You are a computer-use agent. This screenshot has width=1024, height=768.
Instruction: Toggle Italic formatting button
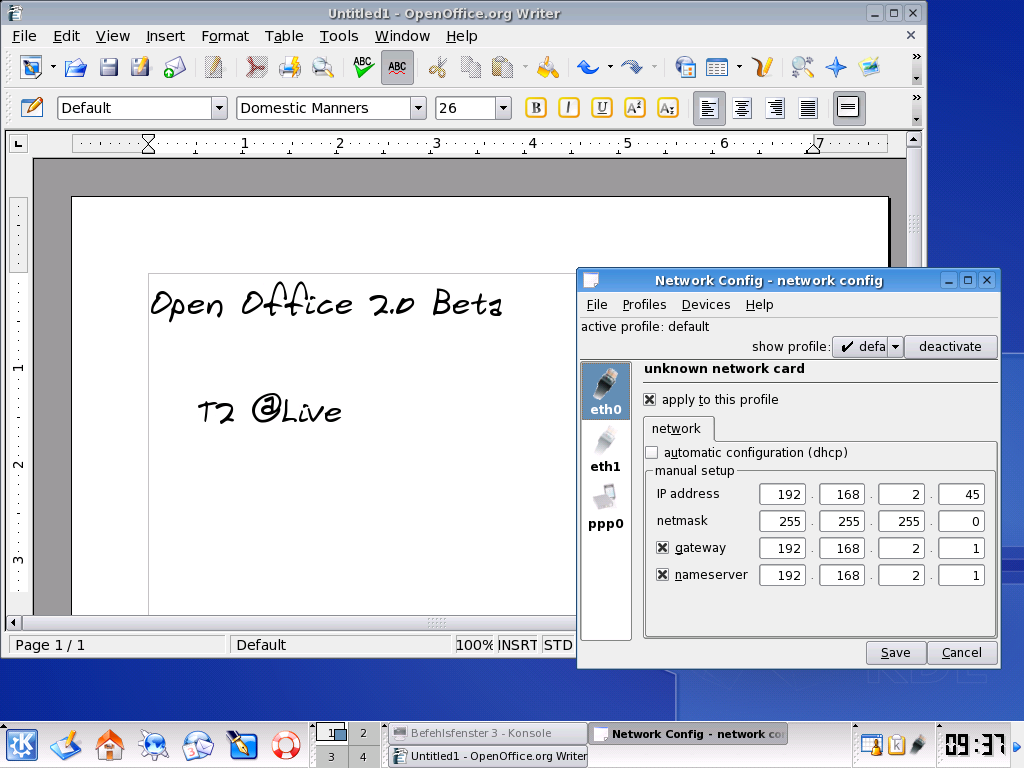coord(569,108)
